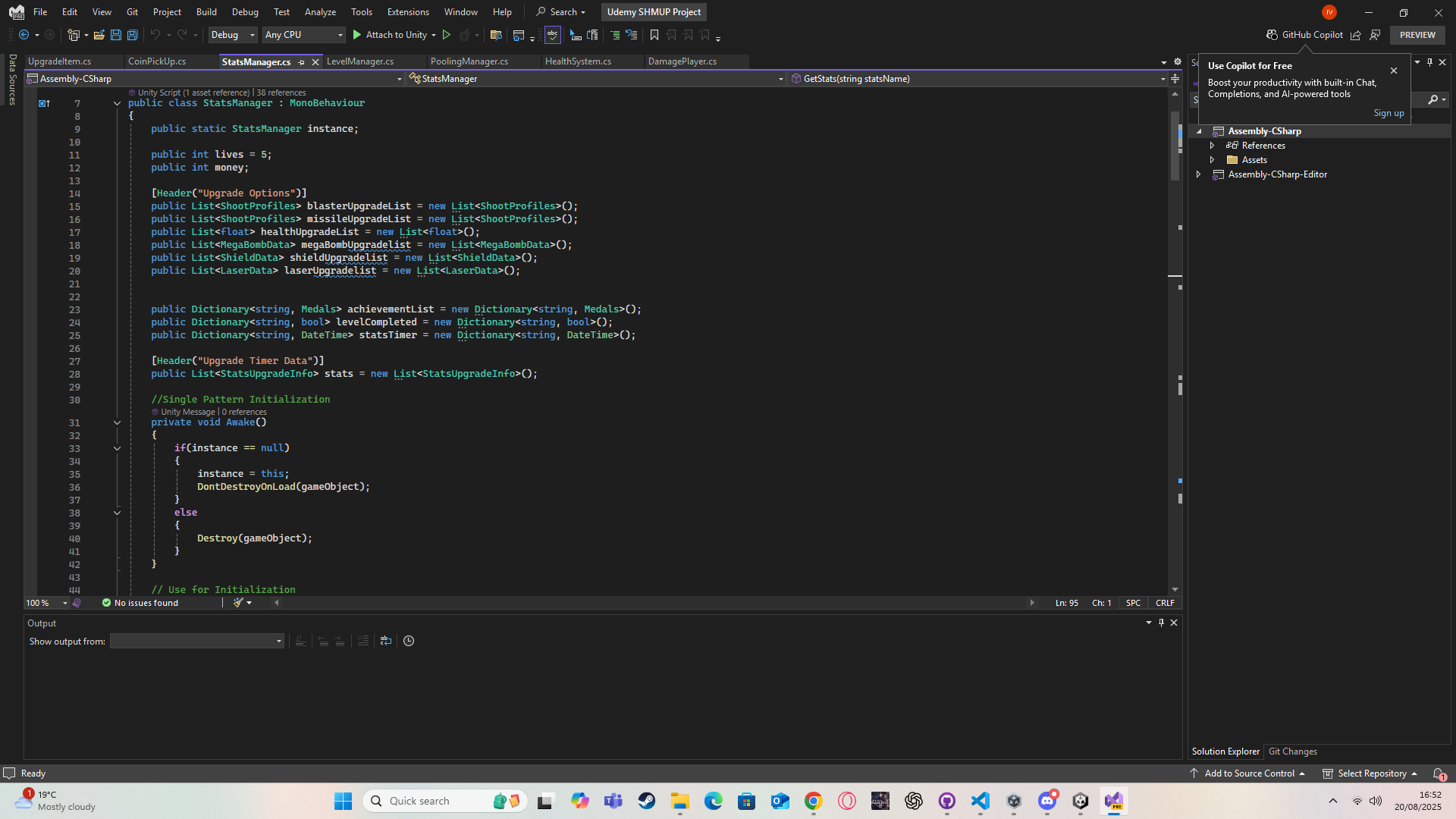The height and width of the screenshot is (819, 1456).
Task: Switch to the Git Changes tab
Action: (1293, 752)
